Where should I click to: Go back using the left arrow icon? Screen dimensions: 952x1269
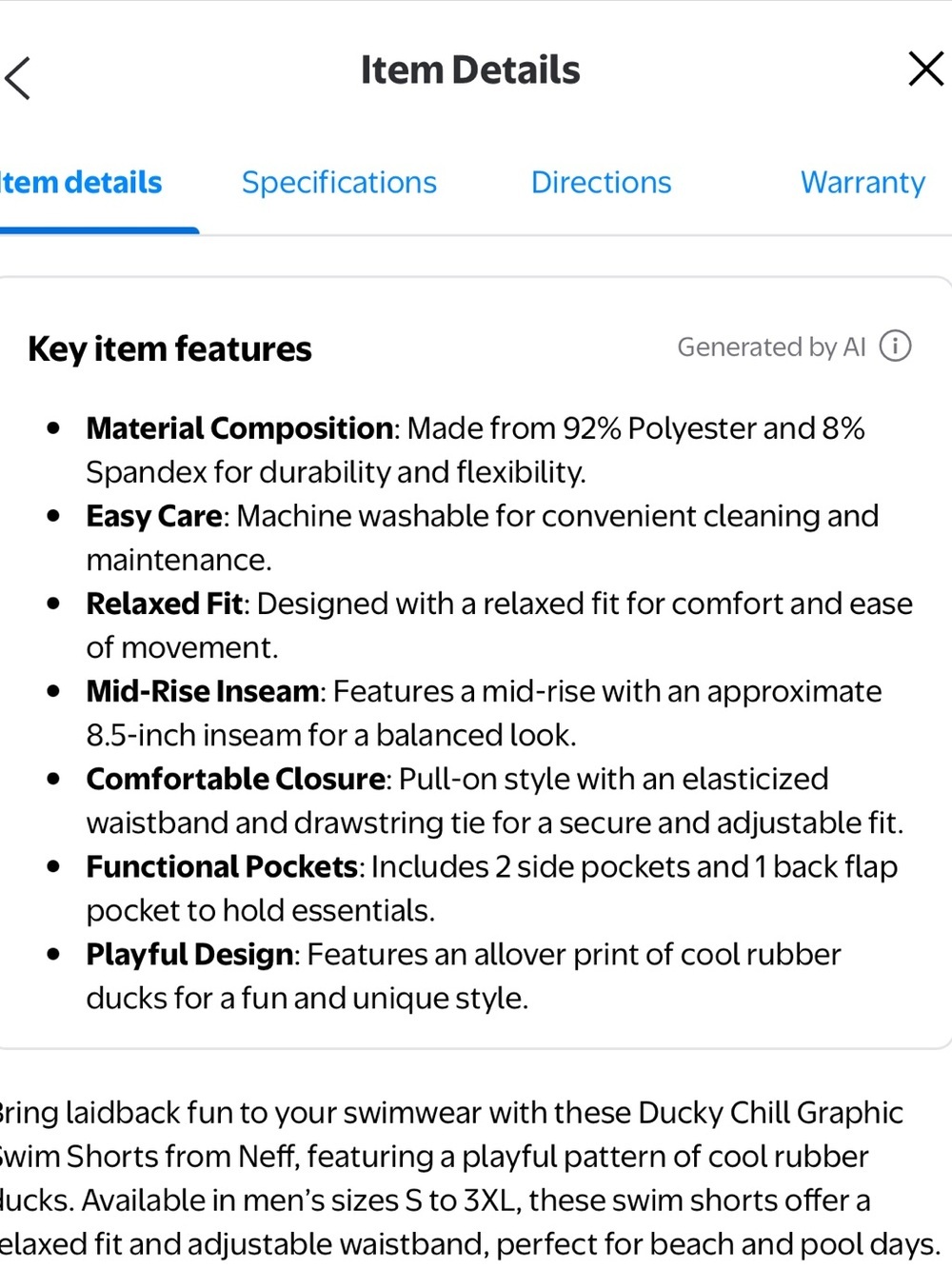click(x=18, y=78)
